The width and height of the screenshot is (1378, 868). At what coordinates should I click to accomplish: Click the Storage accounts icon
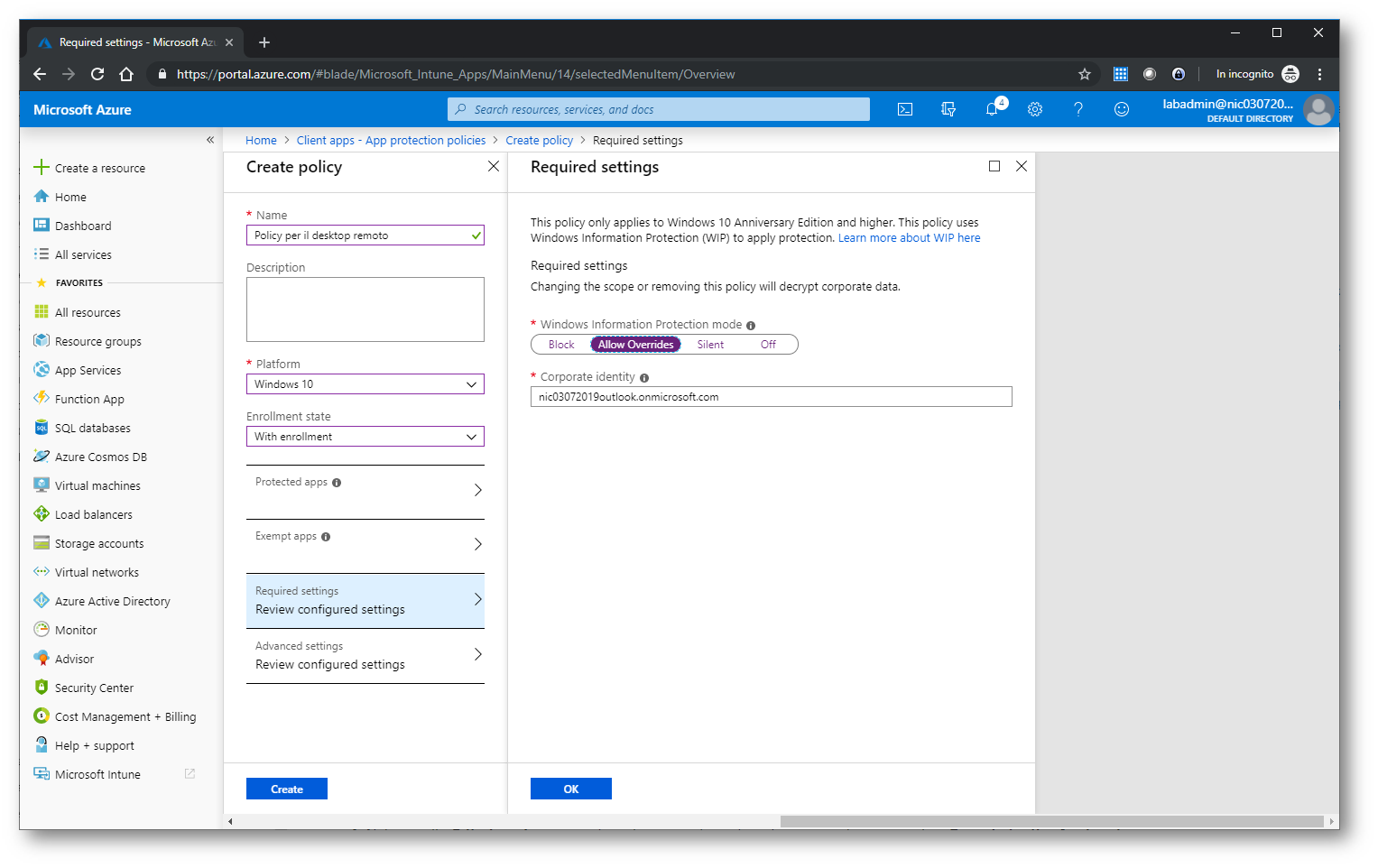click(x=42, y=543)
